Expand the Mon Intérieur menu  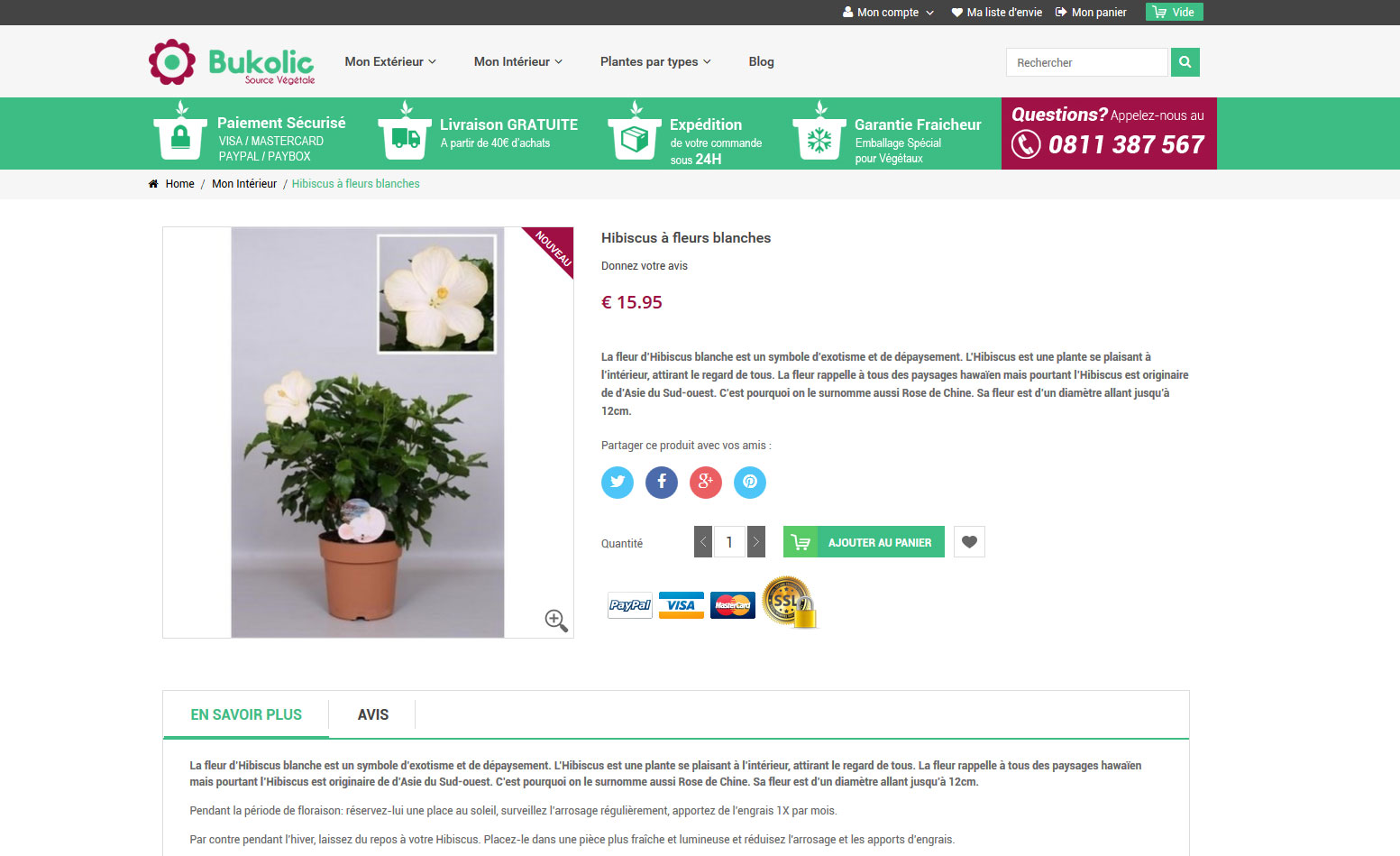[518, 61]
